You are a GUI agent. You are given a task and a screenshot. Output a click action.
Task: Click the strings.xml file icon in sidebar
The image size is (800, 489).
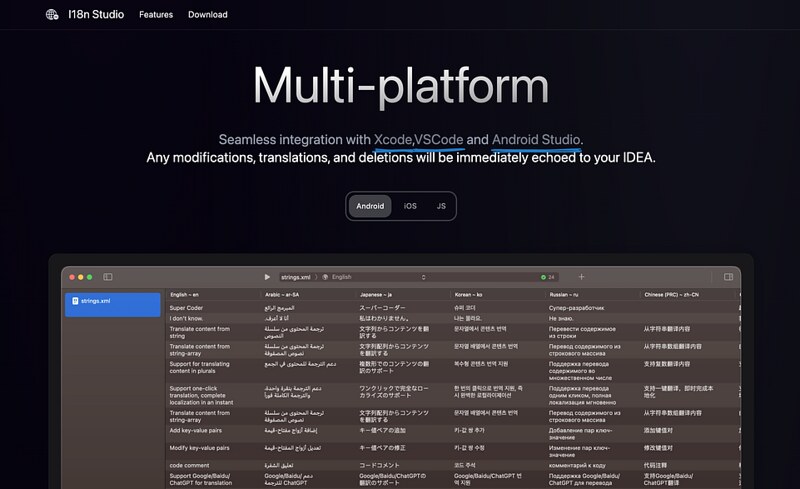coord(75,300)
